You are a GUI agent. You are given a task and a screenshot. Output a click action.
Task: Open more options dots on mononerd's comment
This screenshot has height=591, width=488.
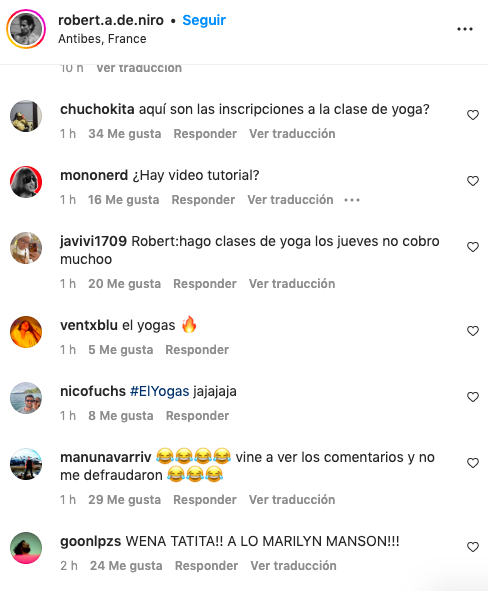[352, 200]
